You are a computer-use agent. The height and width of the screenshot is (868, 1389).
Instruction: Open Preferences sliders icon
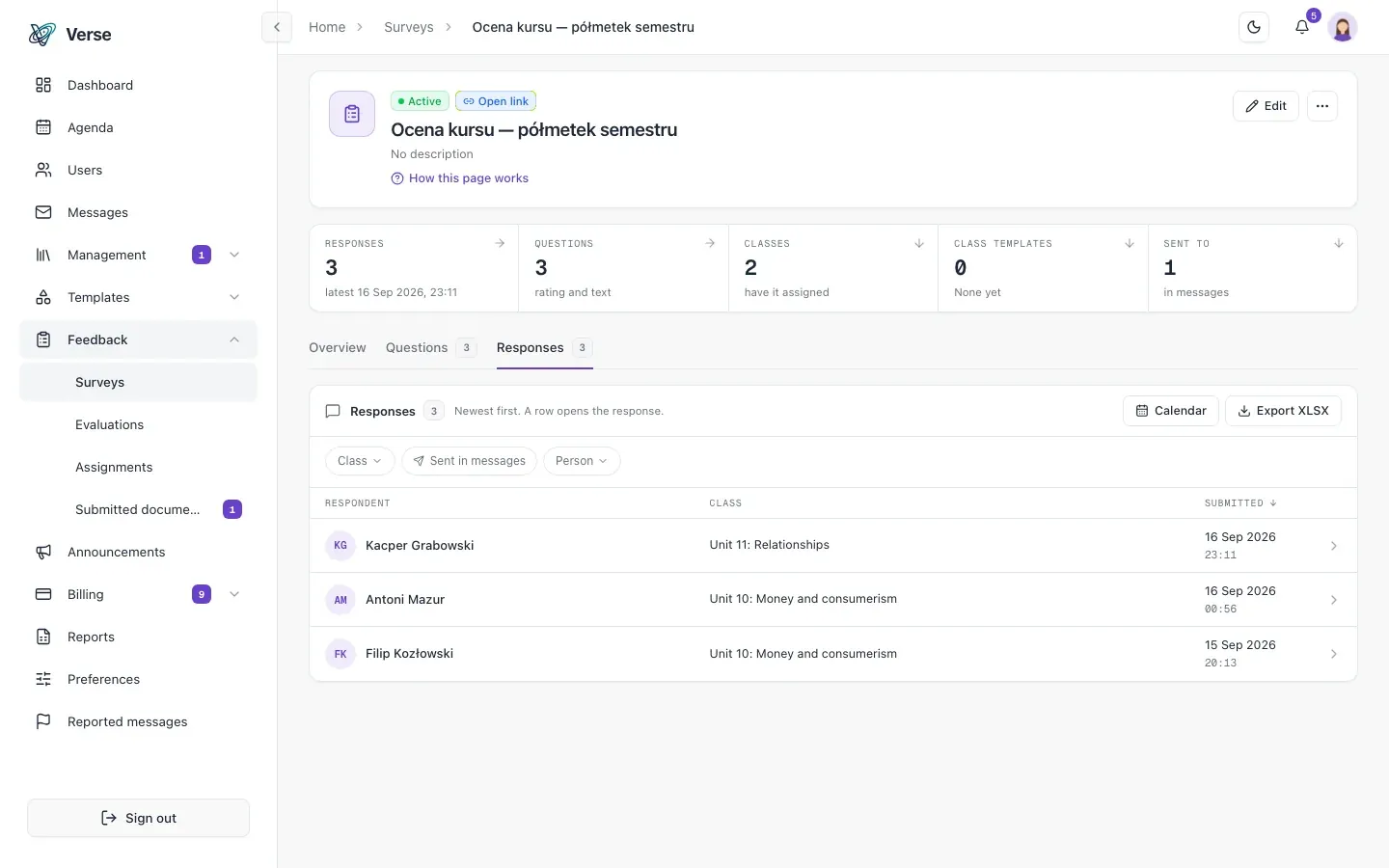(x=43, y=679)
